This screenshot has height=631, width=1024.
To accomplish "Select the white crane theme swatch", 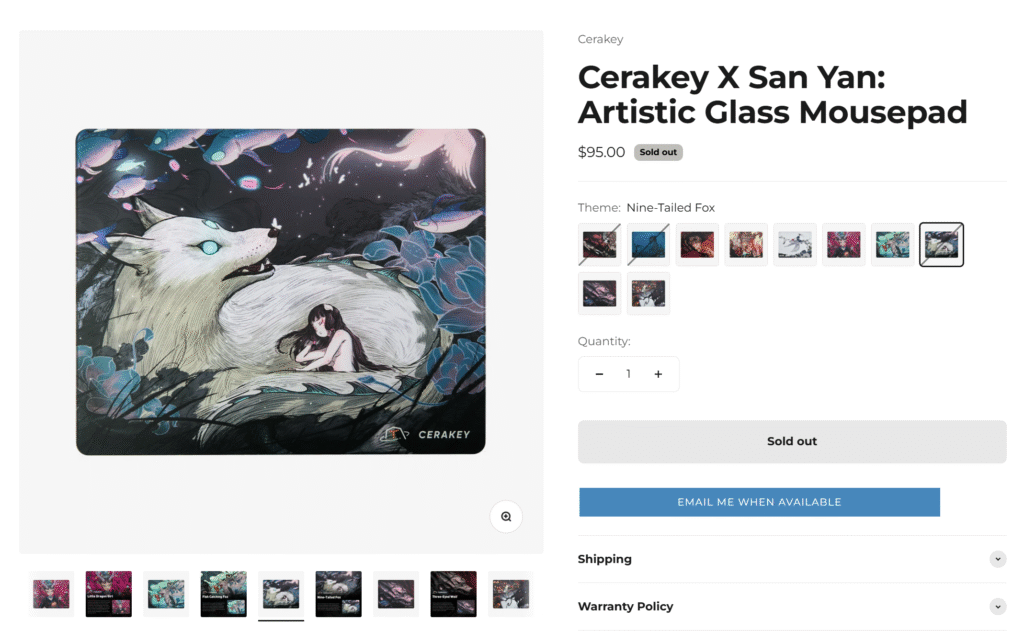I will pyautogui.click(x=795, y=244).
